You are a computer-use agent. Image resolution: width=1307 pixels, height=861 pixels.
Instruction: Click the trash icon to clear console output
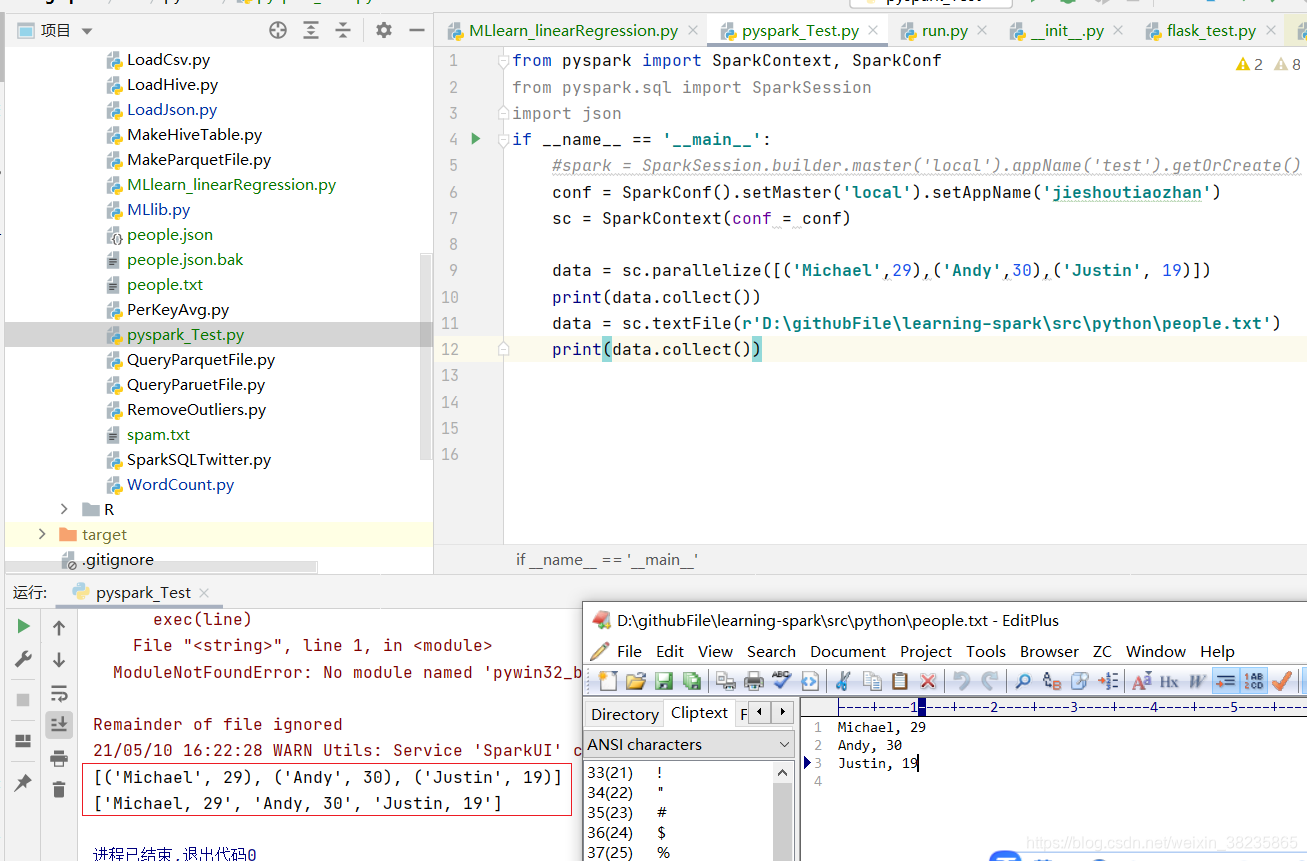pos(59,790)
